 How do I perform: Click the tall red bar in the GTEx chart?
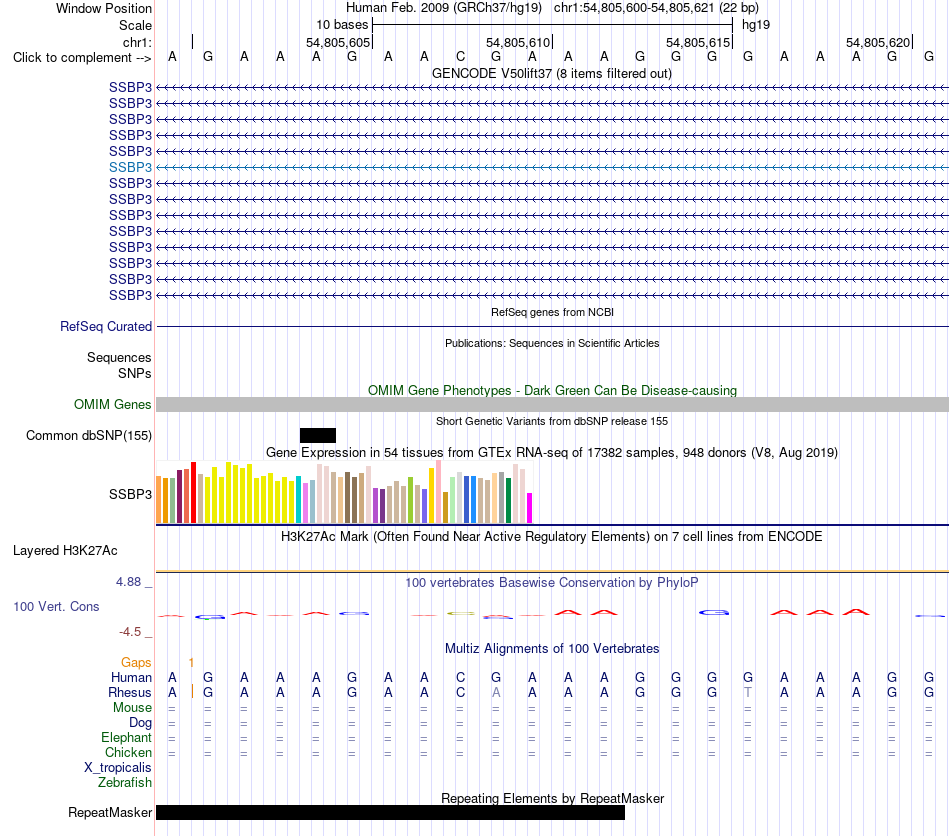[193, 493]
